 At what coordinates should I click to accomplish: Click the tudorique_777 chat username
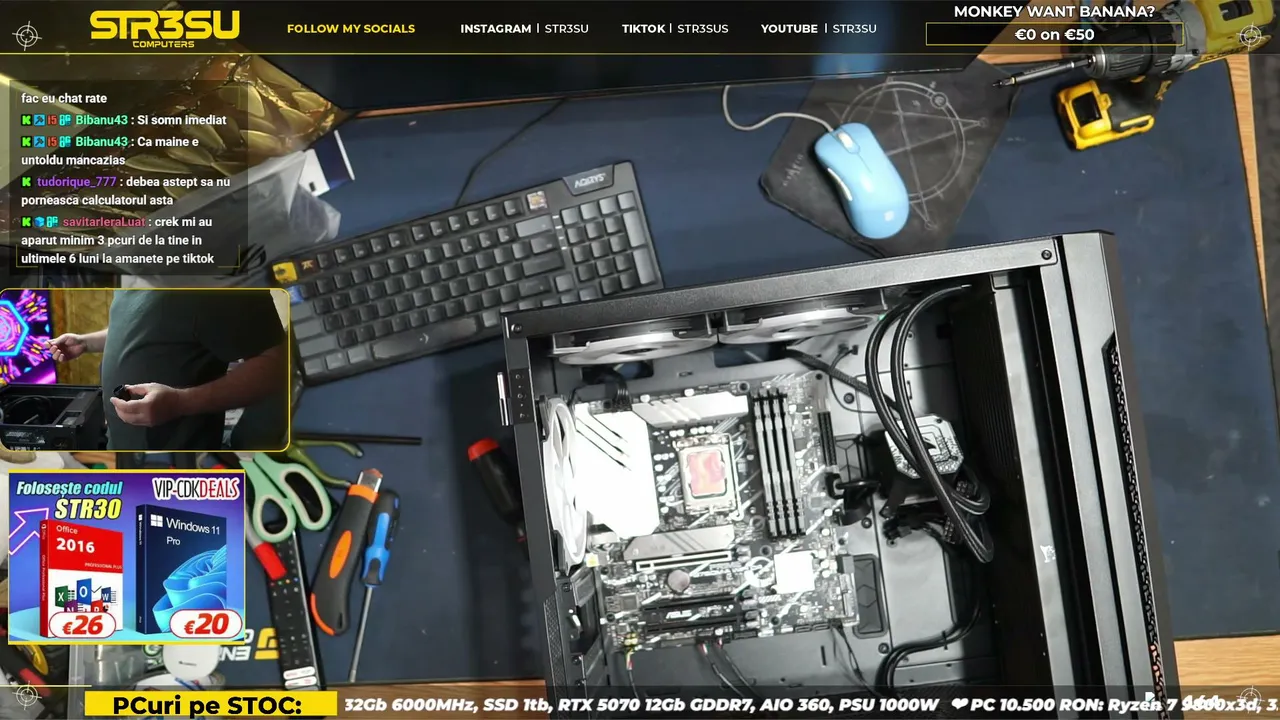click(x=76, y=182)
